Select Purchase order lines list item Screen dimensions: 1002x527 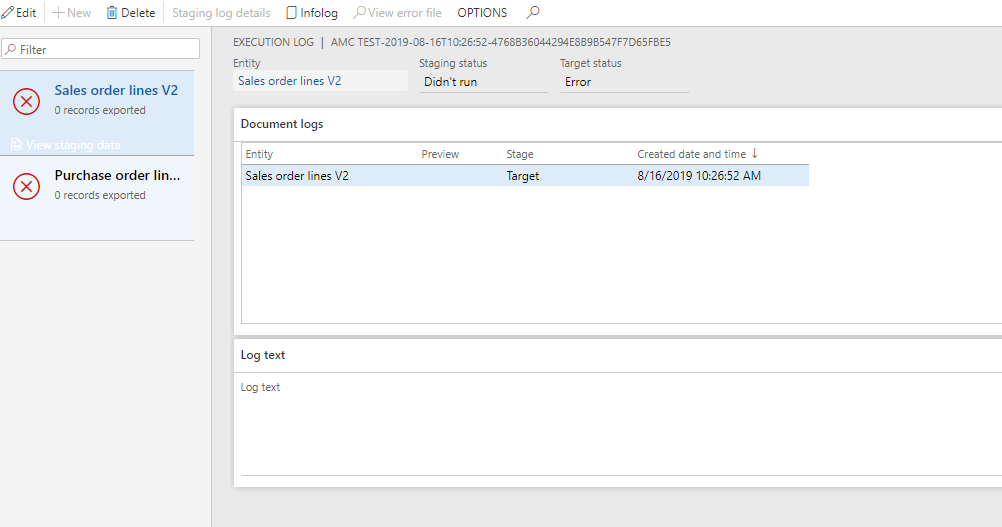97,198
